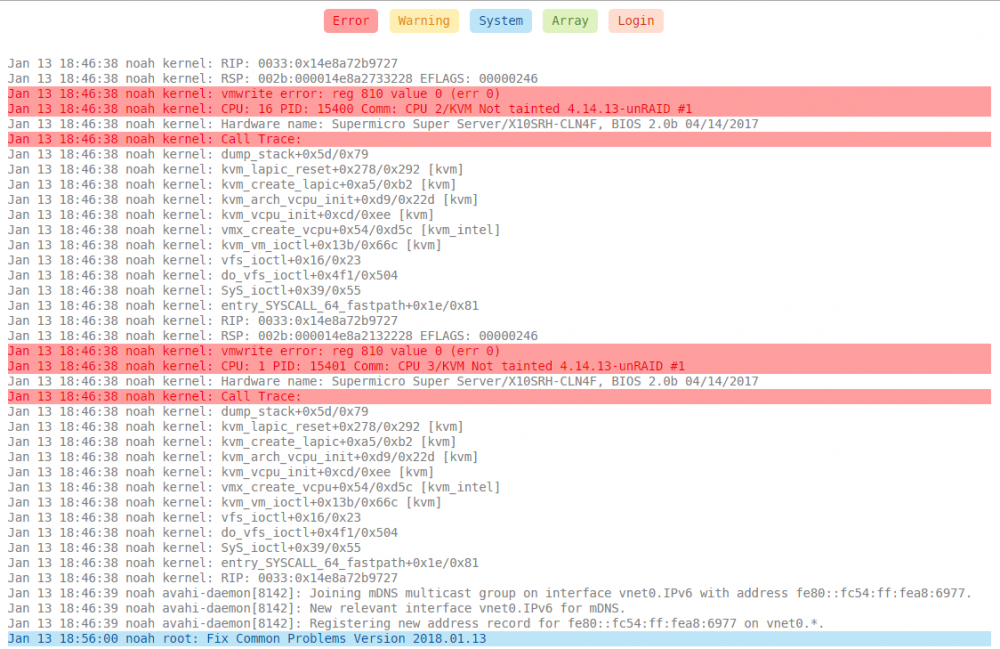1000x649 pixels.
Task: Select the Array filter button
Action: coord(570,20)
